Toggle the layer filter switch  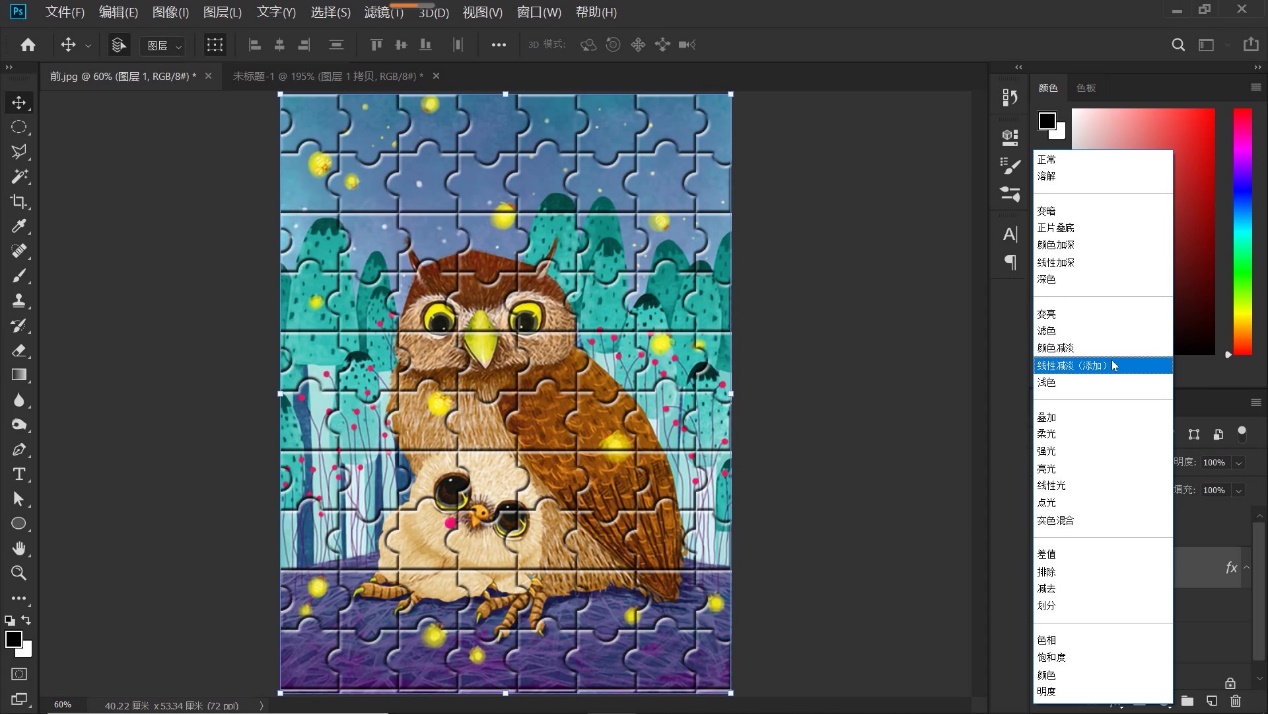click(x=1242, y=433)
